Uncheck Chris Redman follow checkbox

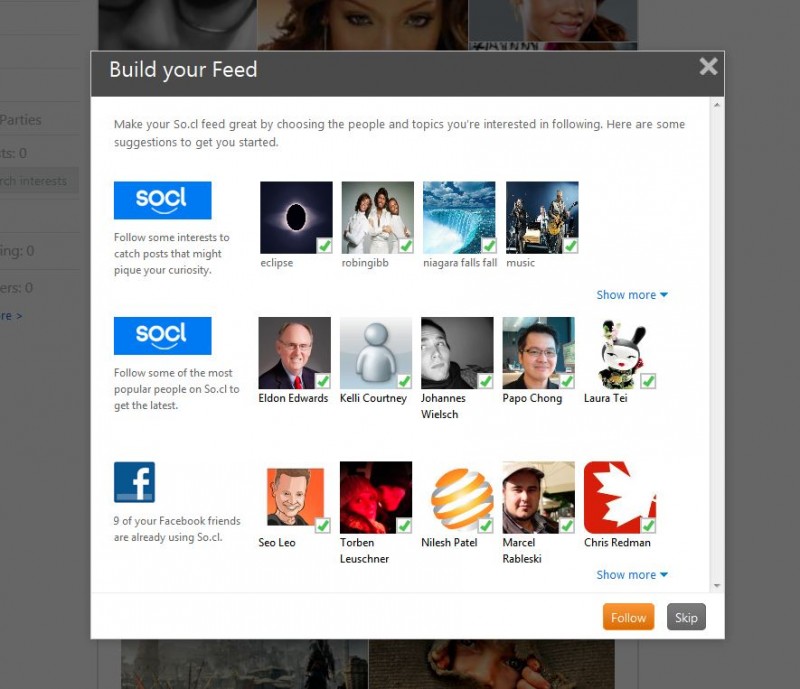(x=648, y=525)
